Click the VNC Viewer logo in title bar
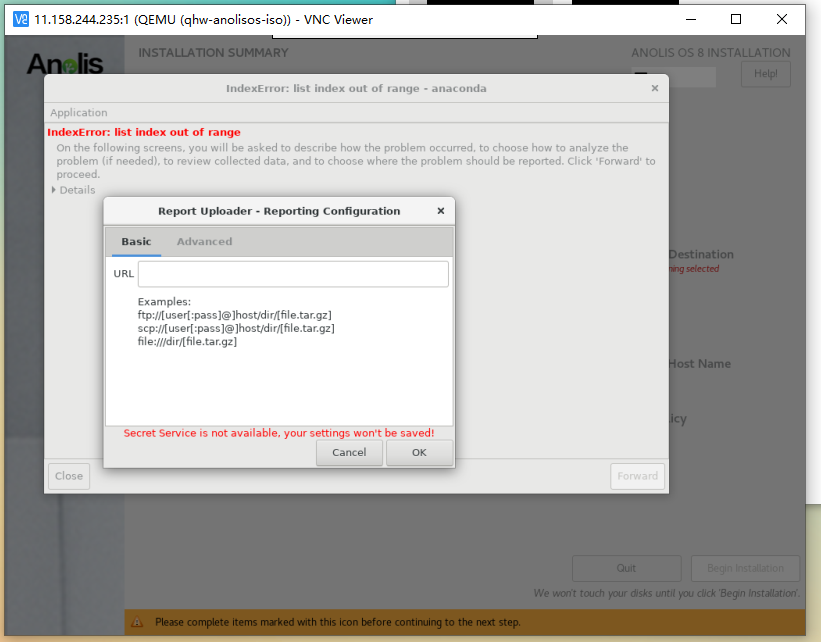 [x=20, y=19]
